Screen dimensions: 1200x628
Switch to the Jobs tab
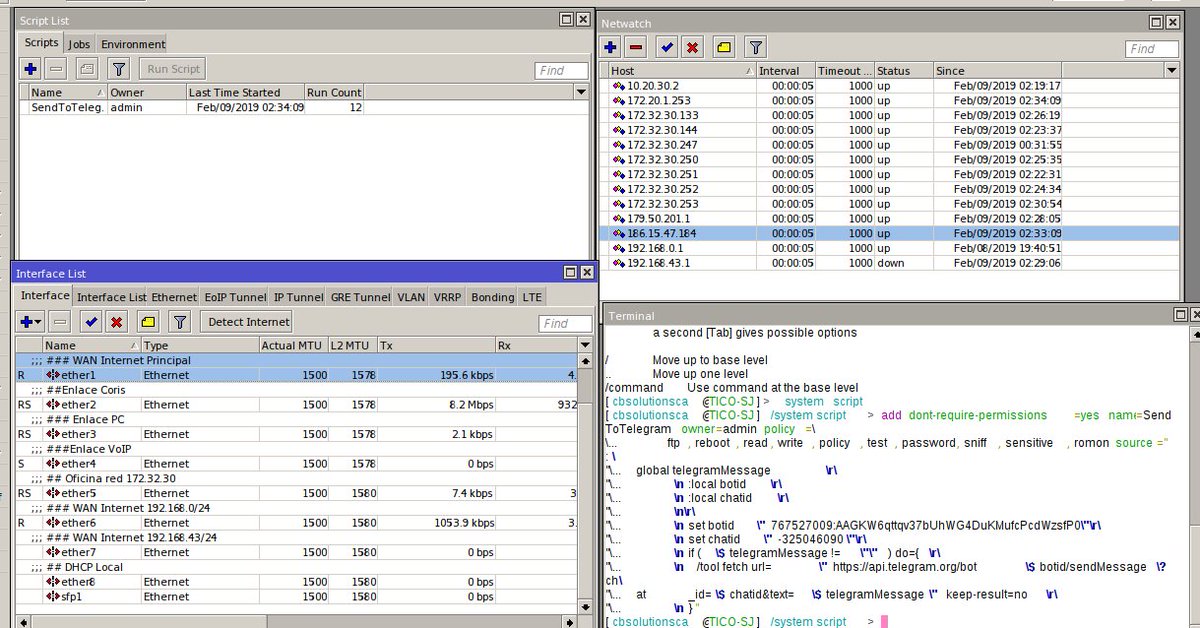[79, 44]
